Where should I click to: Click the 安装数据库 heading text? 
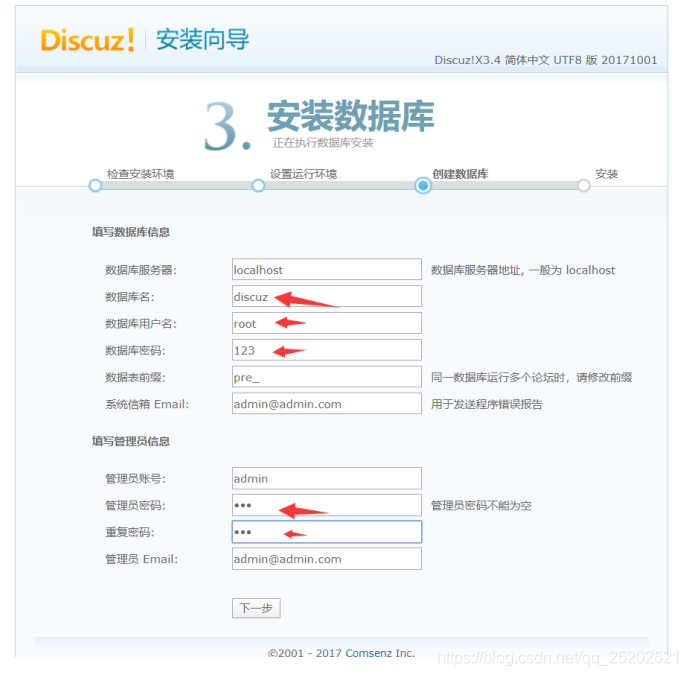click(351, 116)
